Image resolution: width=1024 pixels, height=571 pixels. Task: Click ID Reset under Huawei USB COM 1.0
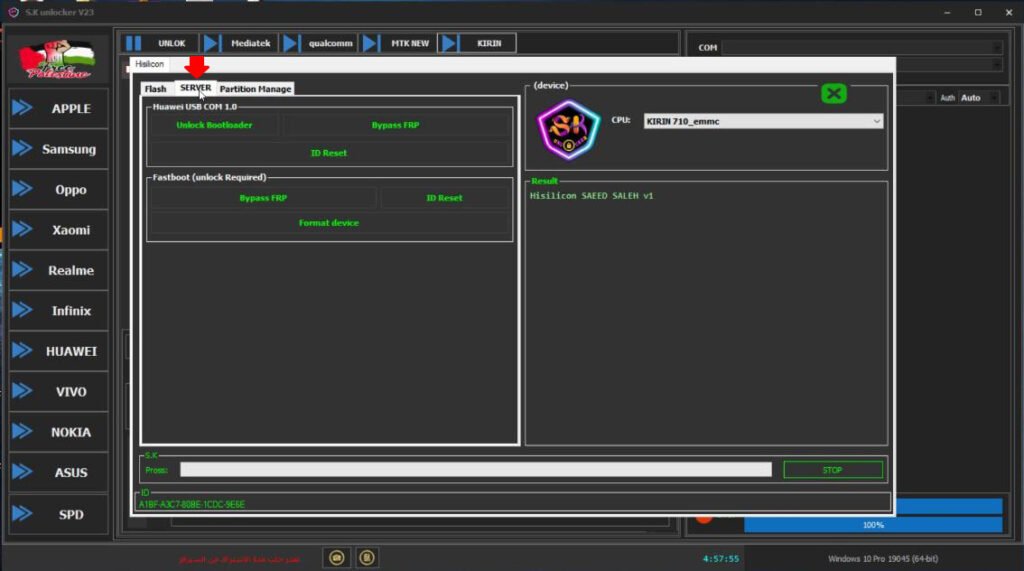click(329, 153)
